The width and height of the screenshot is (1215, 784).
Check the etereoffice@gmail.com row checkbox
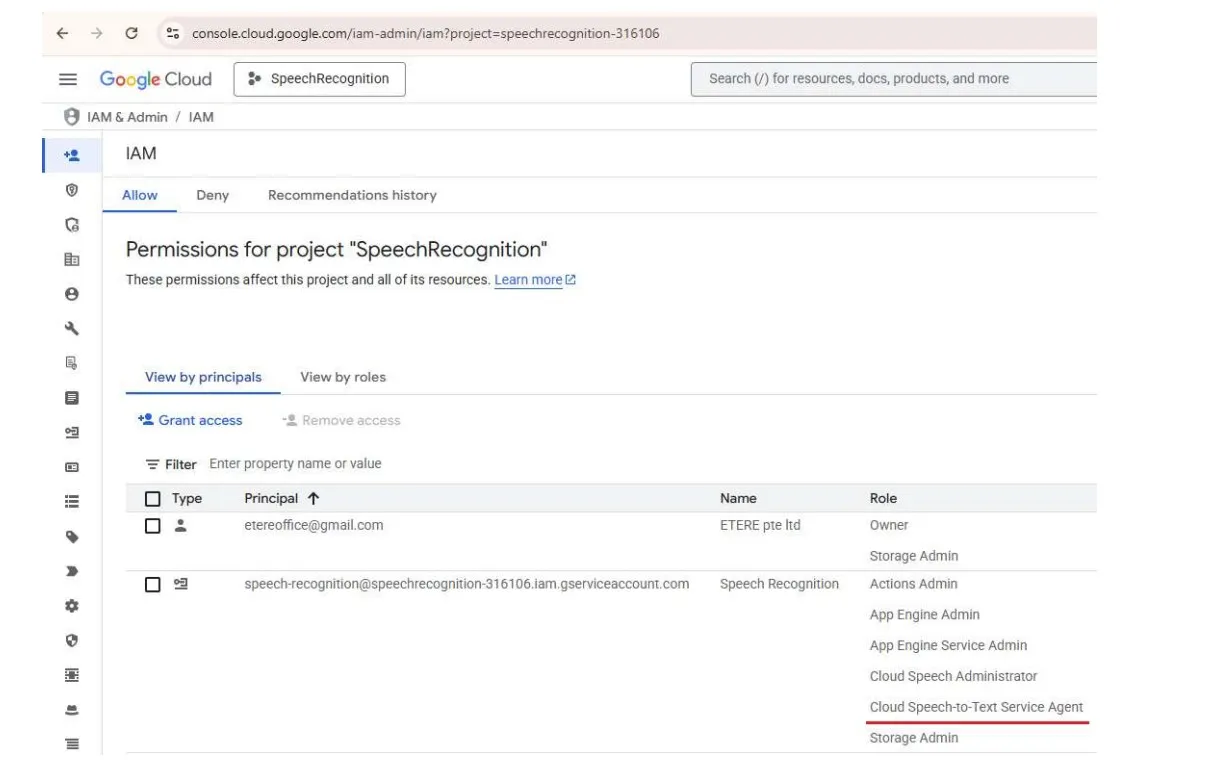[x=153, y=526]
